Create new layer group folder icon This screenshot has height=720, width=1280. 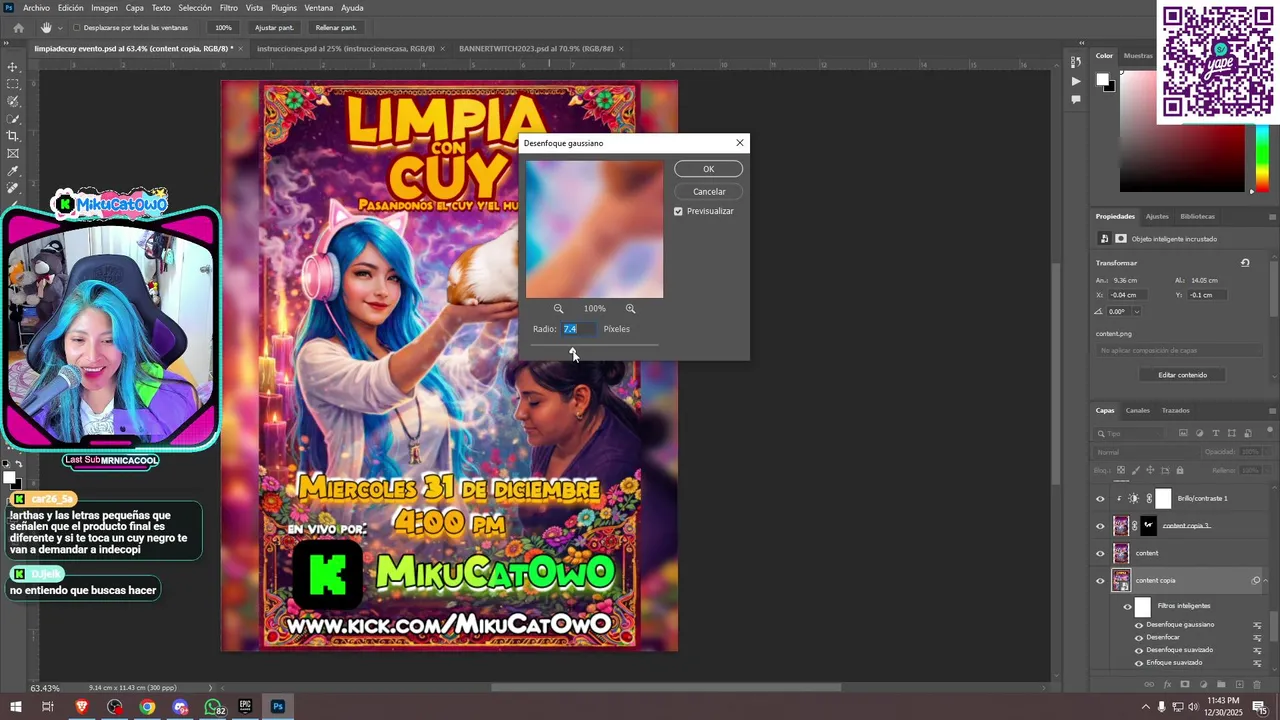point(1221,685)
